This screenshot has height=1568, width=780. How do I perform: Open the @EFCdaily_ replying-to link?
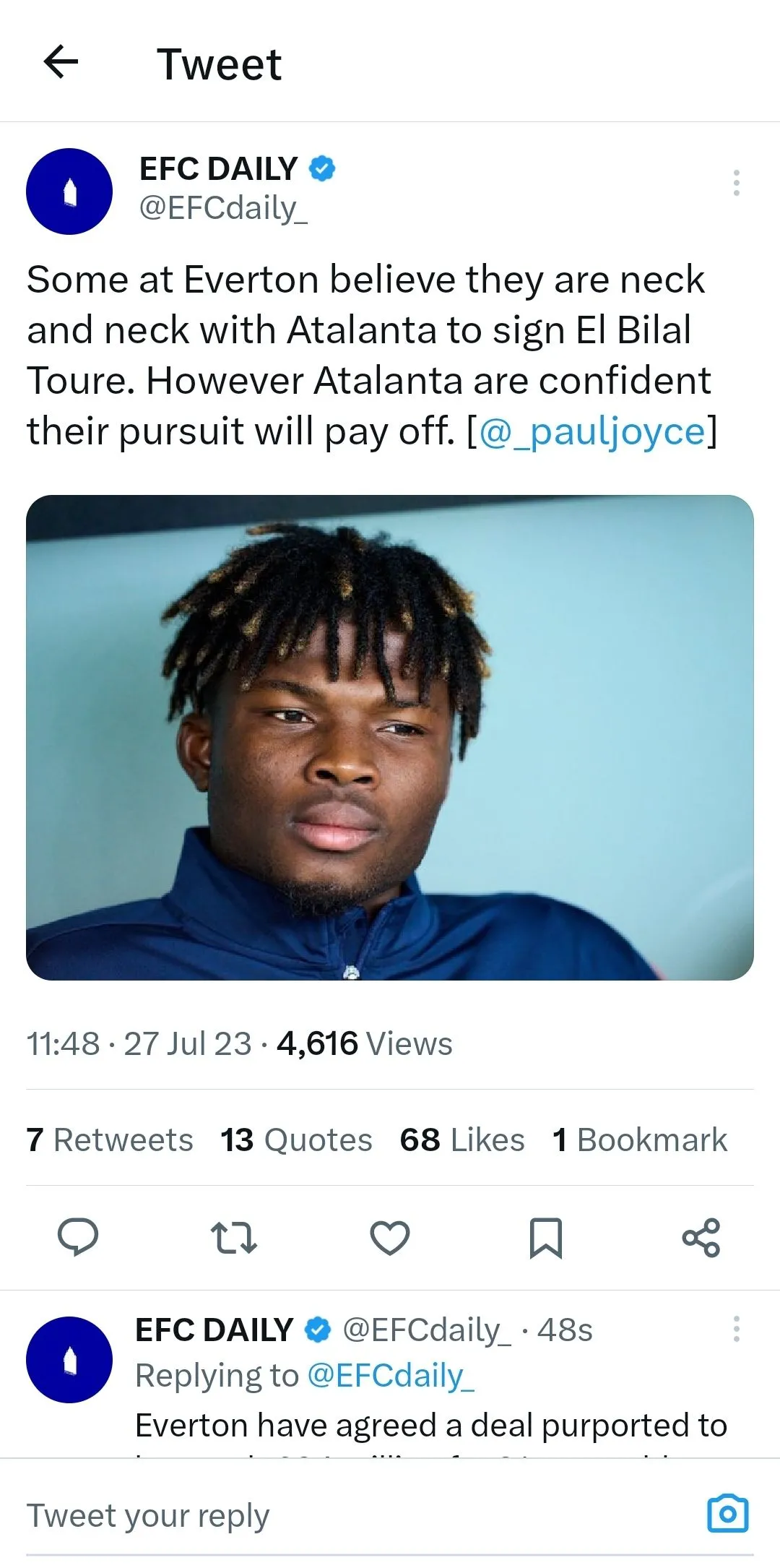point(391,1376)
